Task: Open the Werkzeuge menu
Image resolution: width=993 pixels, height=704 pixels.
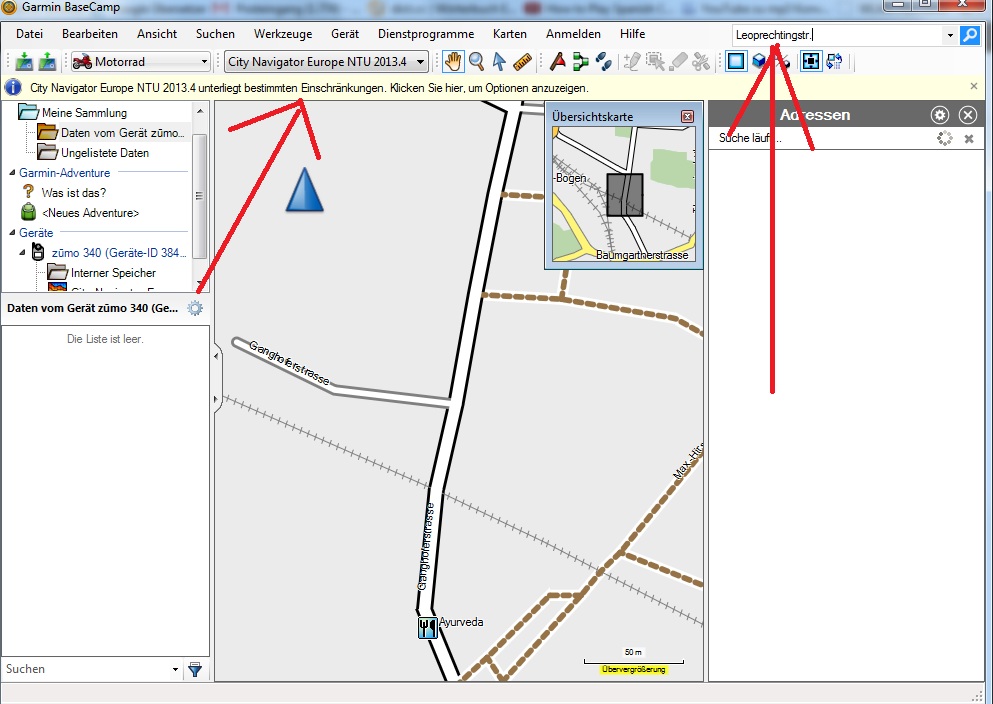Action: point(283,34)
